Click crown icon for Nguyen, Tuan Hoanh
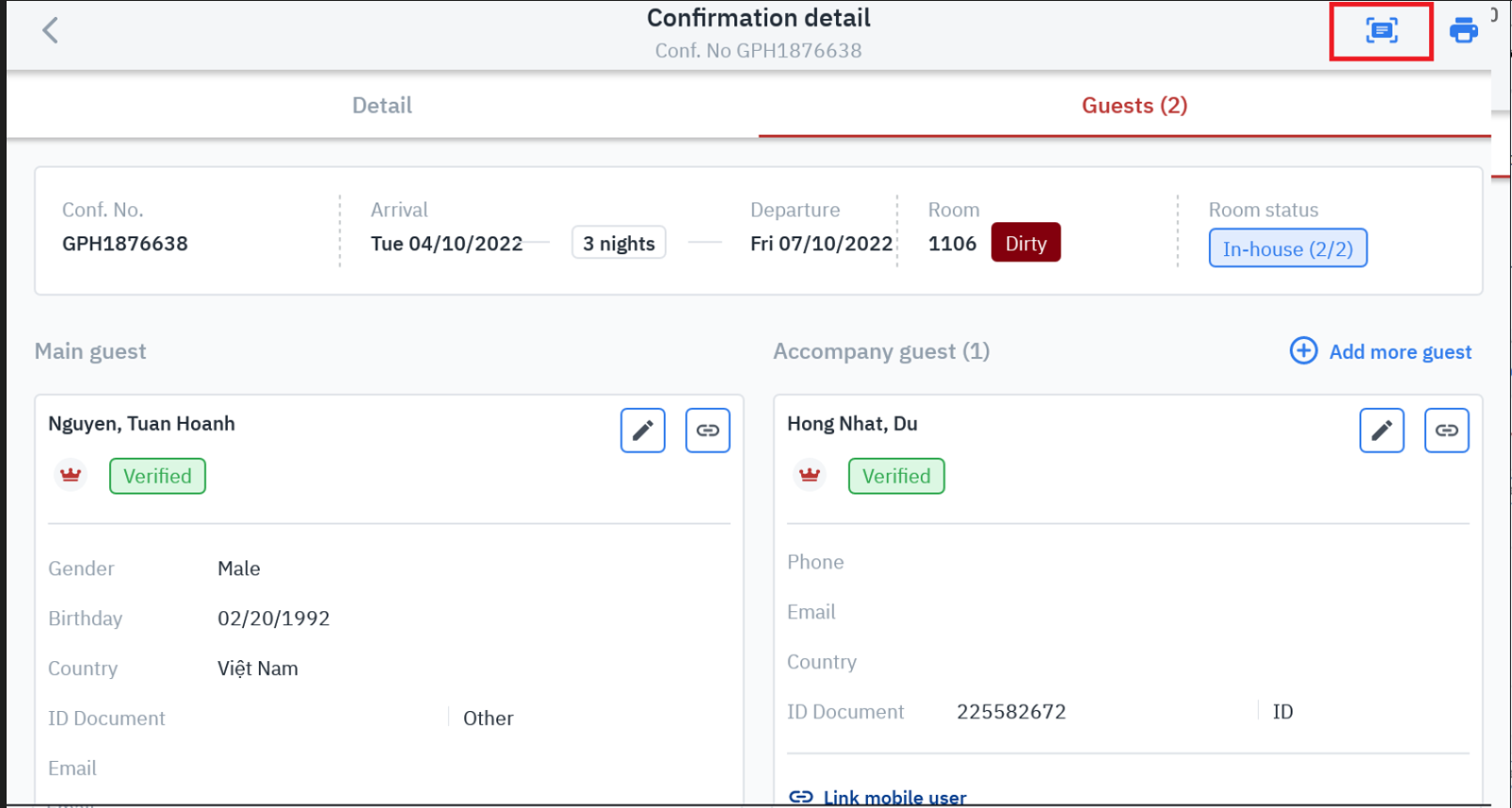Viewport: 1512px width, 808px height. tap(71, 476)
